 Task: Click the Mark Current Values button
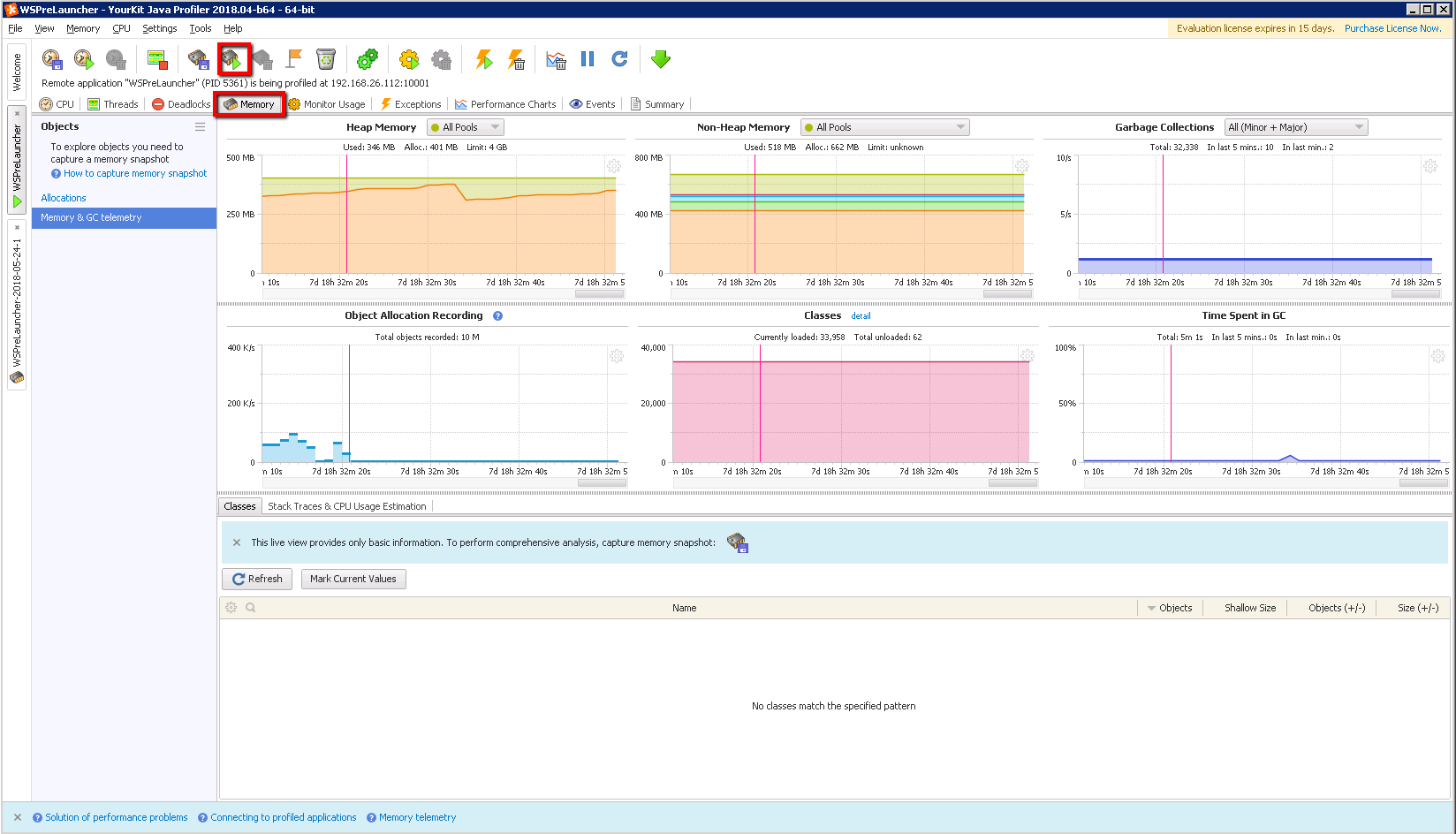click(353, 579)
